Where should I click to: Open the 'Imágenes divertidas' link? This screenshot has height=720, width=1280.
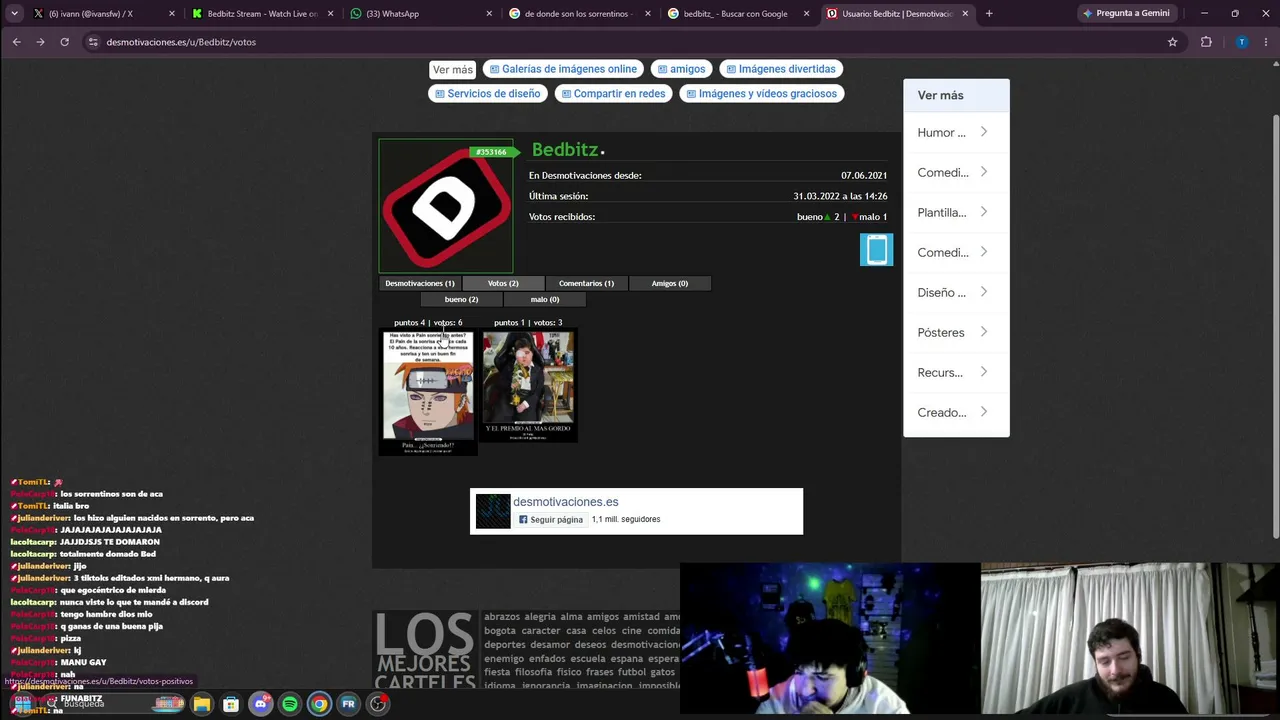781,69
